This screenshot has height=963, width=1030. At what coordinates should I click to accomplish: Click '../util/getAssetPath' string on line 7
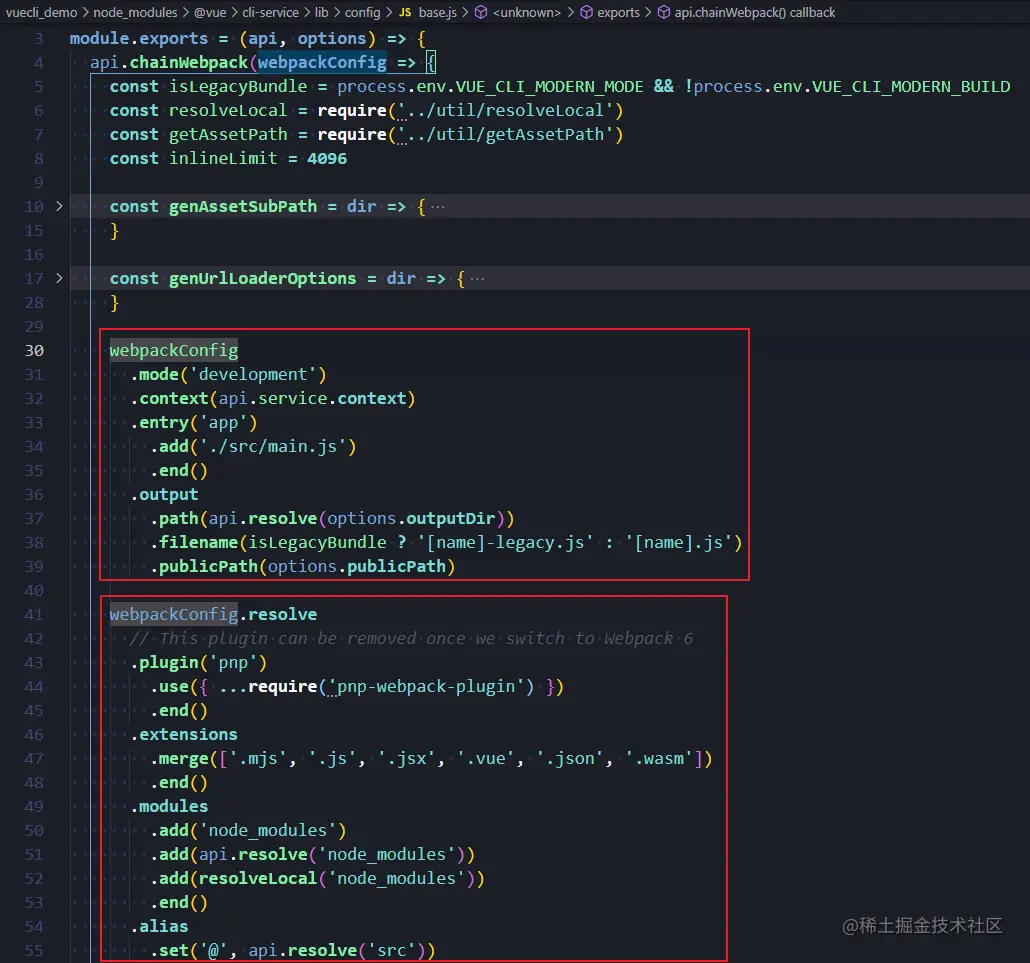(505, 135)
